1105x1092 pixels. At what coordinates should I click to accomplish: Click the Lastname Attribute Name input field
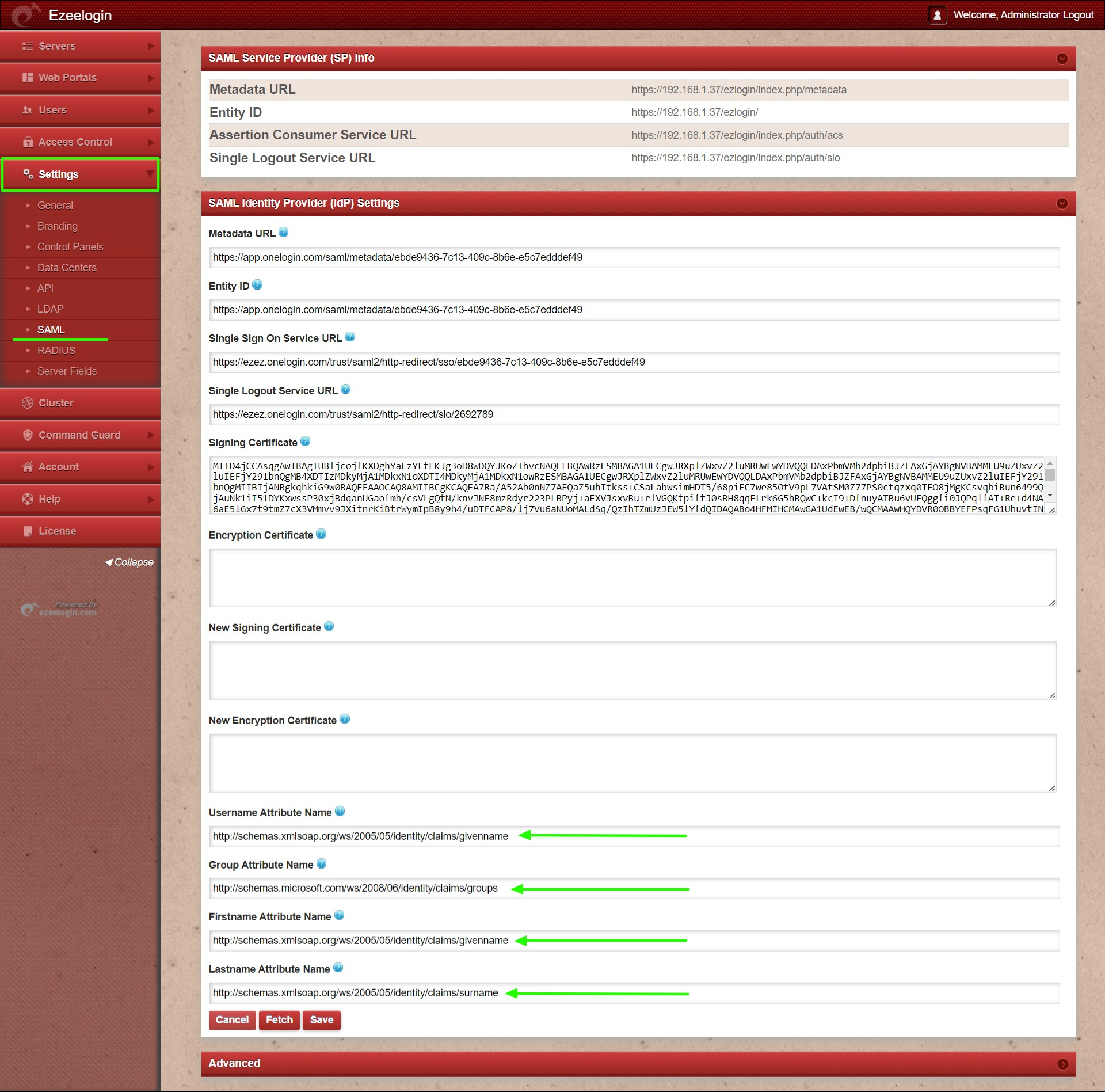[x=634, y=993]
